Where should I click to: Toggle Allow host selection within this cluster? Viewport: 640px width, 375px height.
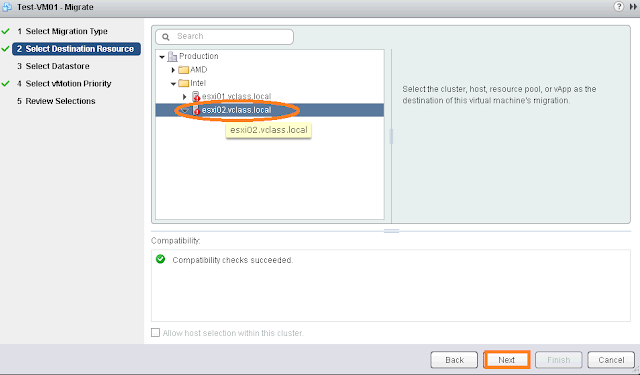156,333
